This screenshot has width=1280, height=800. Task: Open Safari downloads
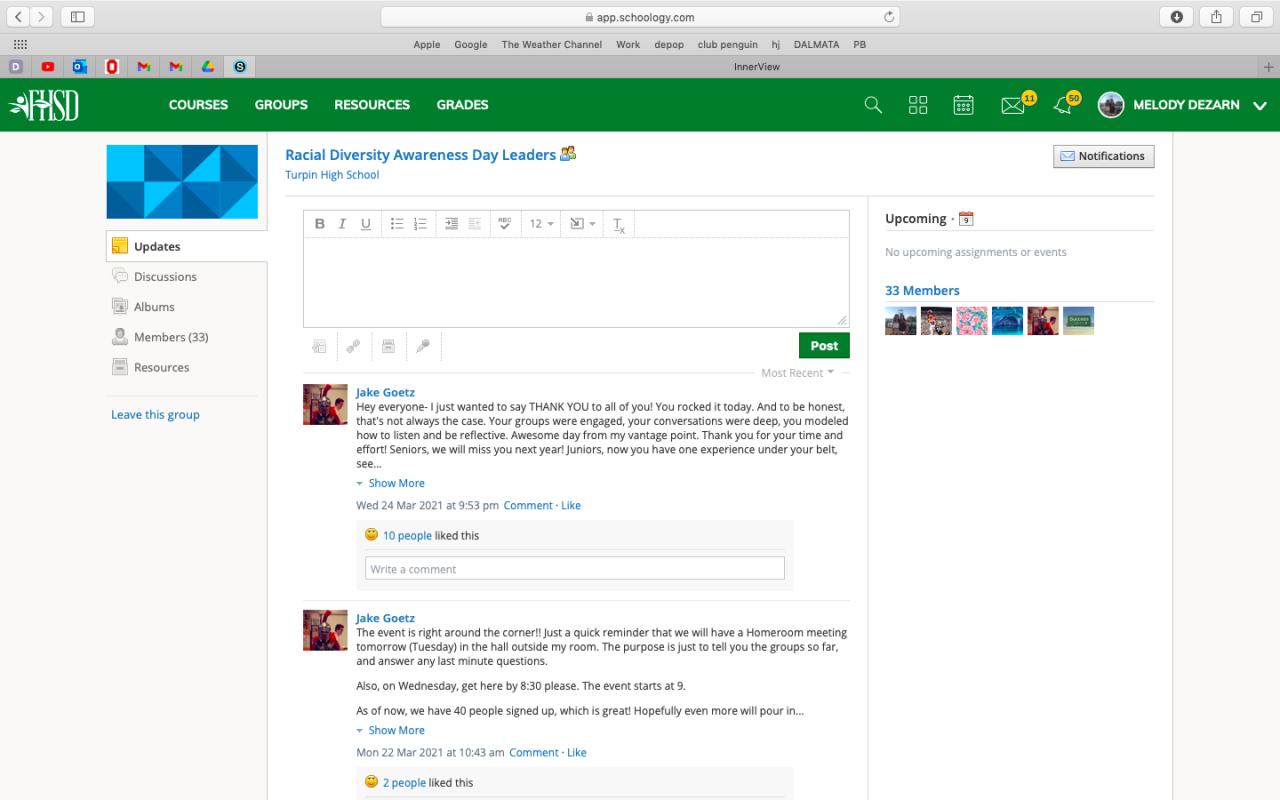click(1177, 17)
